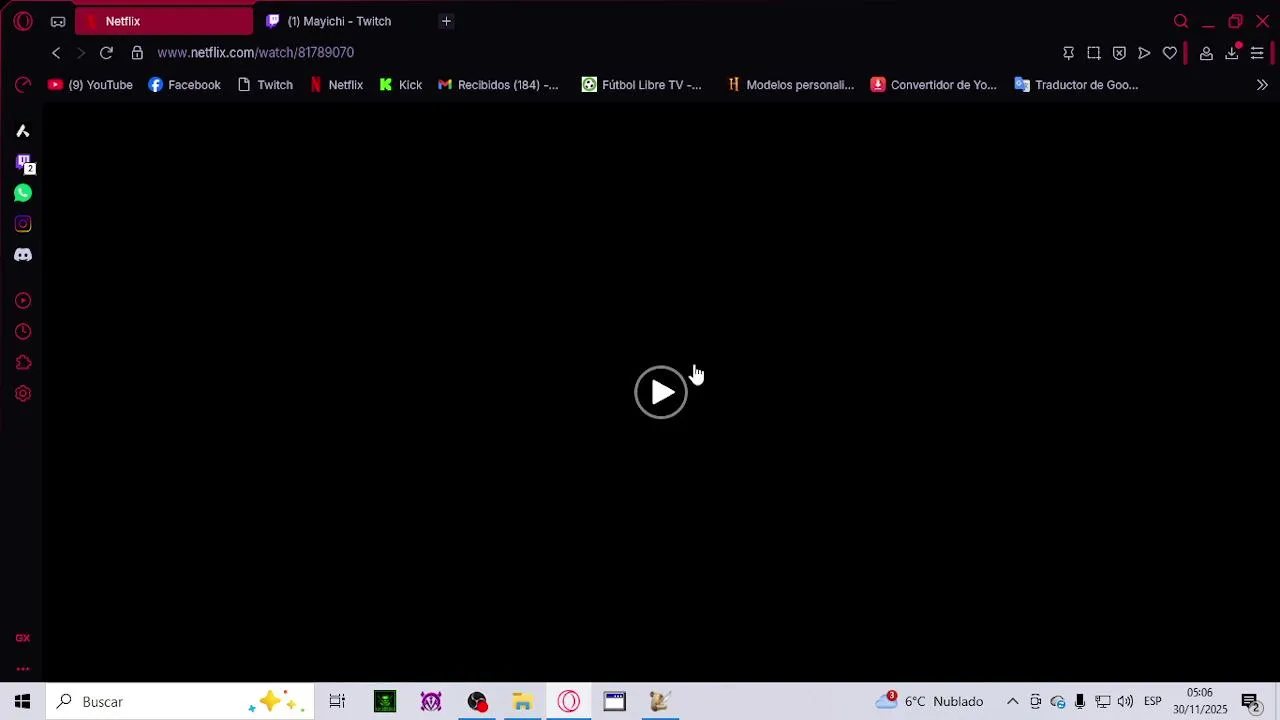The width and height of the screenshot is (1280, 720).
Task: Click the GX icon at the bottom of the sidebar
Action: click(x=23, y=638)
